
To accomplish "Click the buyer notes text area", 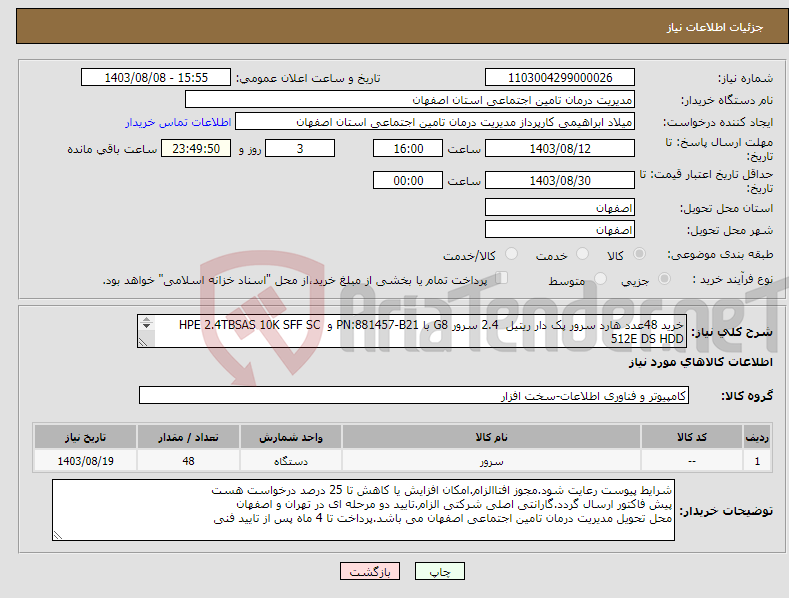I will point(363,510).
